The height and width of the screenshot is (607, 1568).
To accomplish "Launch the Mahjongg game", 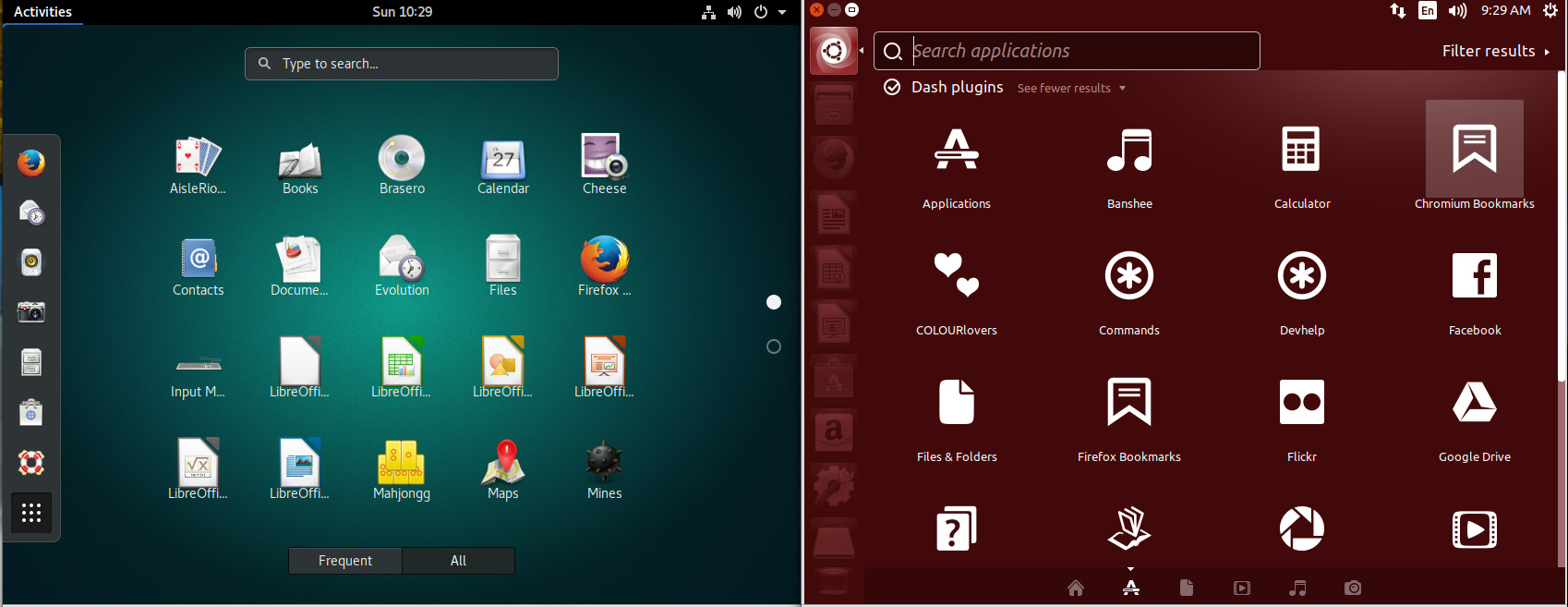I will coord(402,462).
